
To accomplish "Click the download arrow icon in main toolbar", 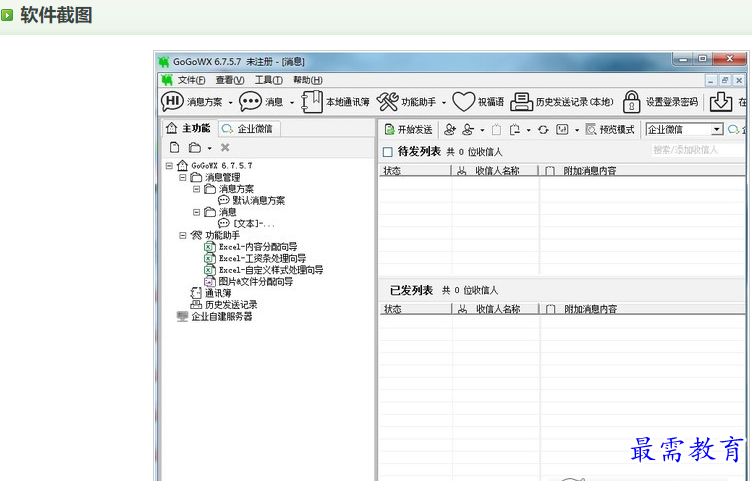I will pyautogui.click(x=720, y=102).
